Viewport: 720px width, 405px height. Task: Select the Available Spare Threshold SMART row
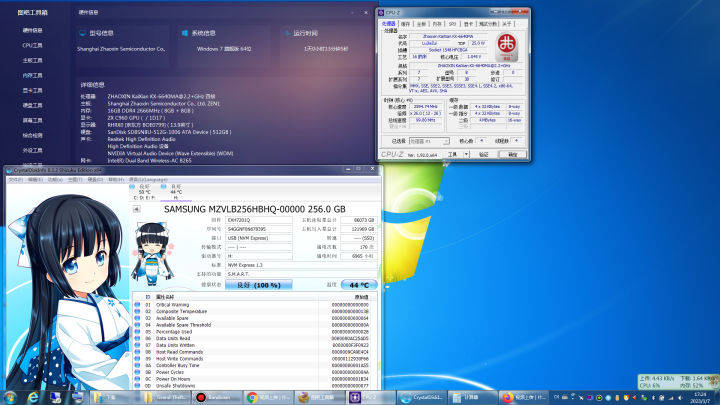click(x=255, y=325)
